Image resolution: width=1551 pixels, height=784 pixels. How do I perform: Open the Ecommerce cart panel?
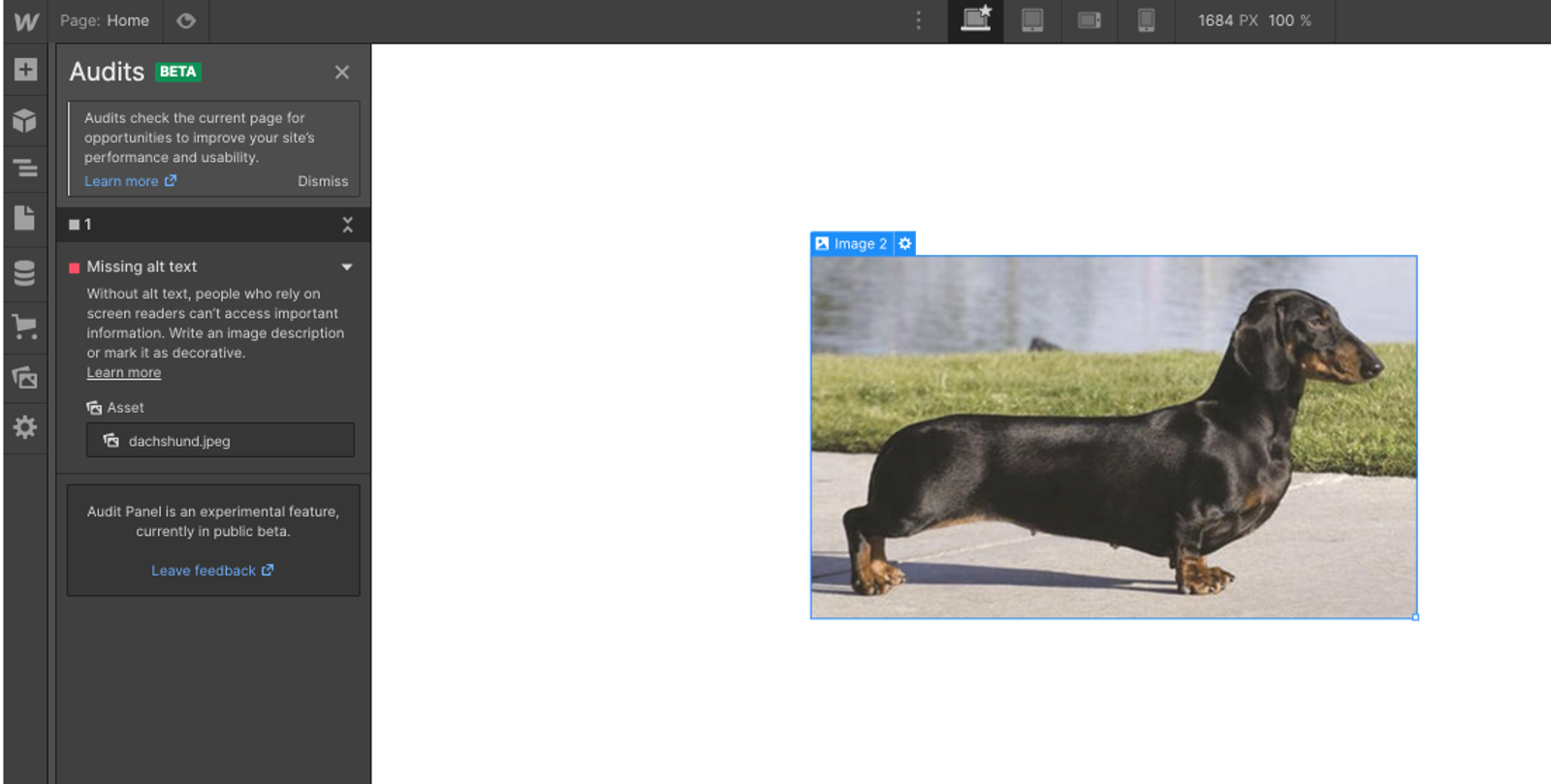(25, 326)
